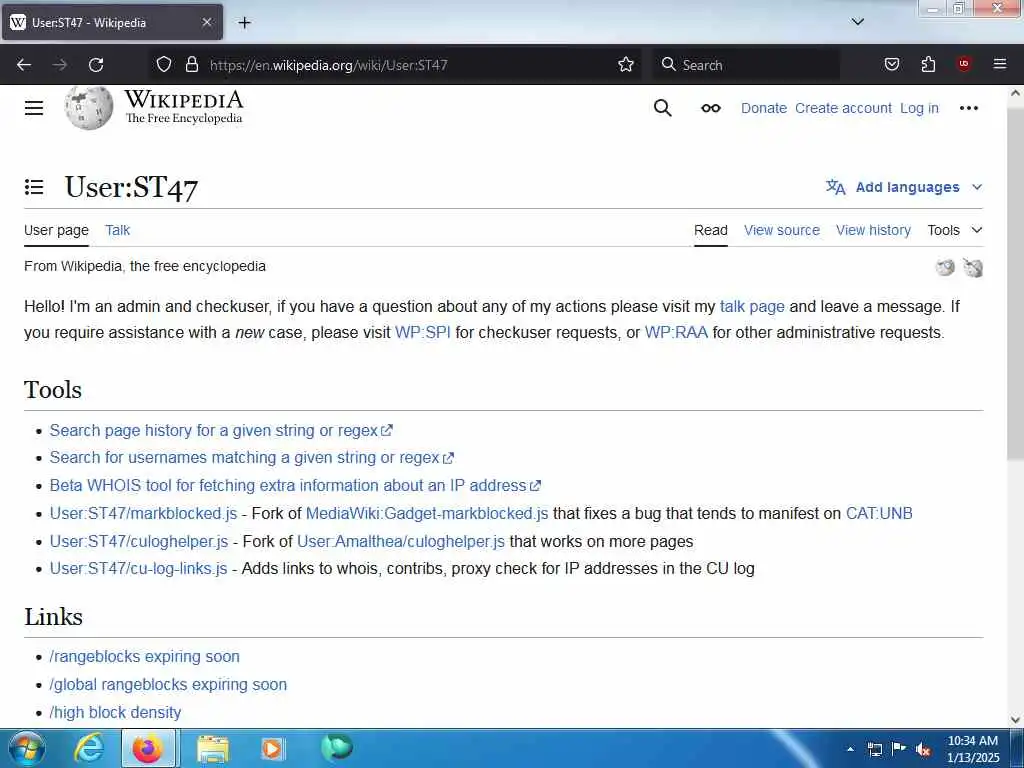
Task: Open a new browser tab
Action: (x=244, y=23)
